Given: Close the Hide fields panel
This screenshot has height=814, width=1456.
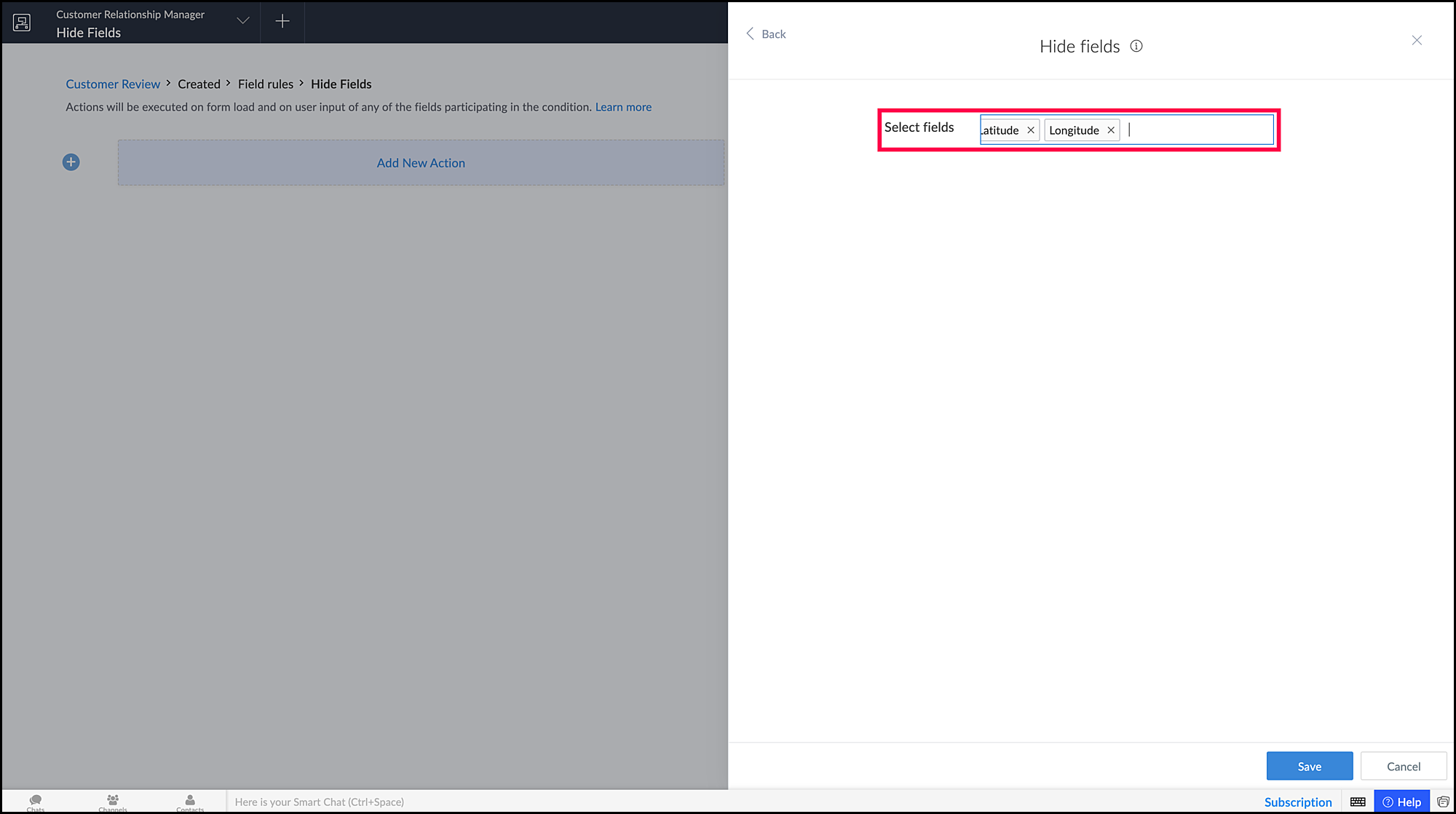Looking at the screenshot, I should [x=1417, y=41].
